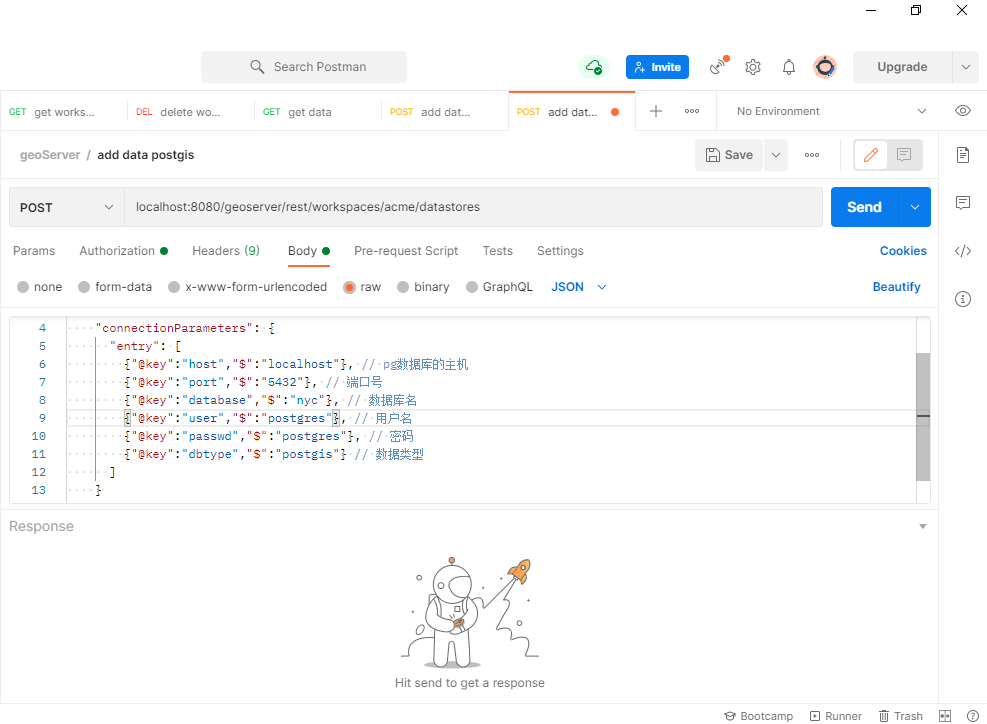Check notifications via the bell icon
The height and width of the screenshot is (724, 987).
(788, 66)
